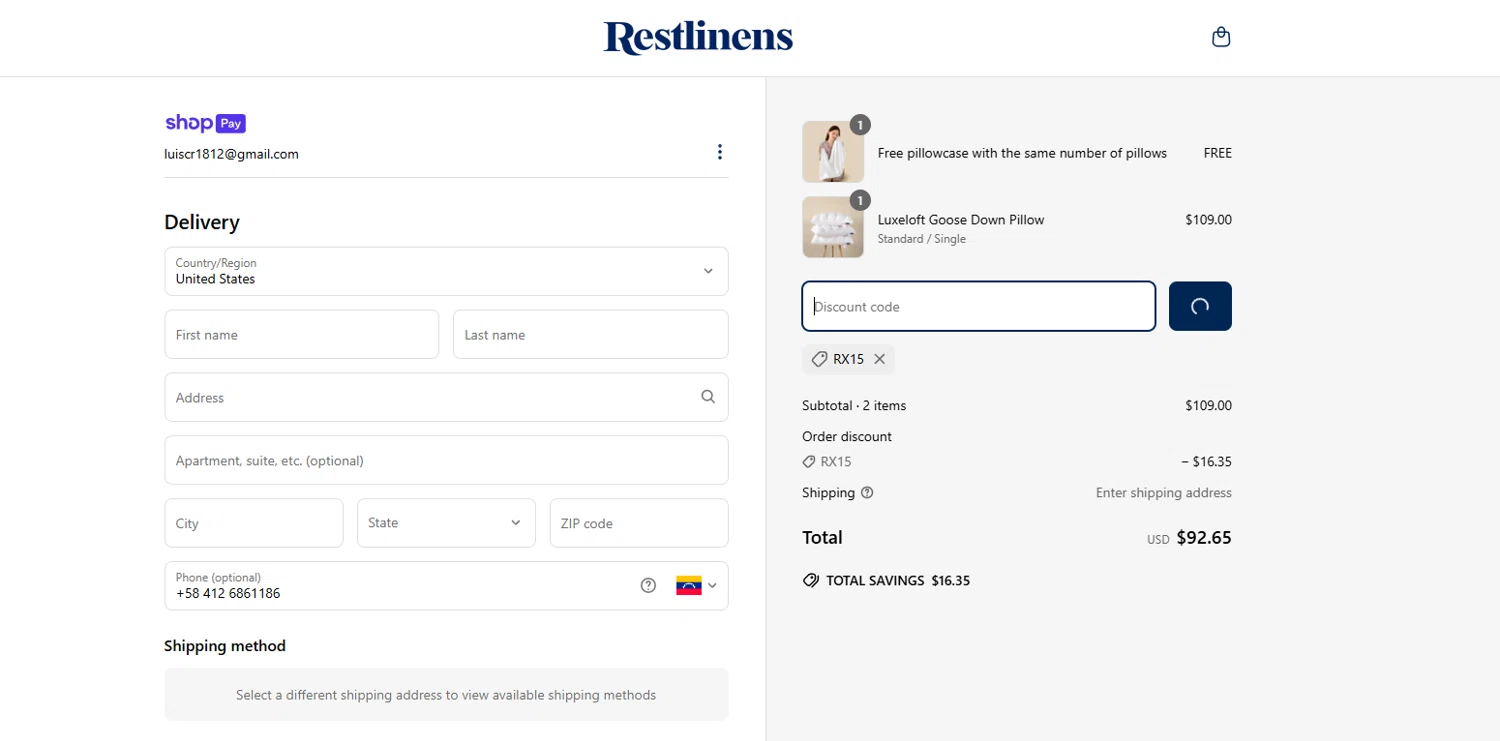Click the address search magnifier icon
The height and width of the screenshot is (741, 1500).
tap(708, 397)
